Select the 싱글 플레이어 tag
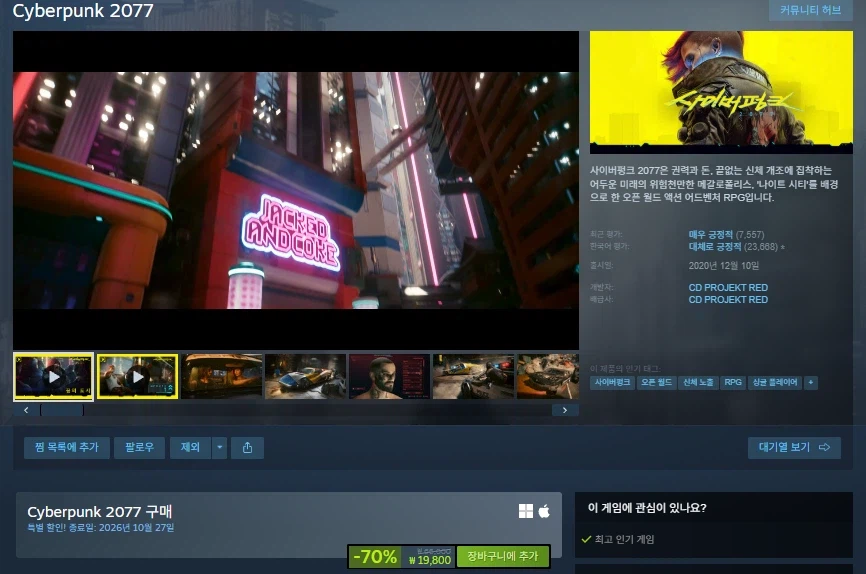Viewport: 866px width, 574px height. coord(775,382)
